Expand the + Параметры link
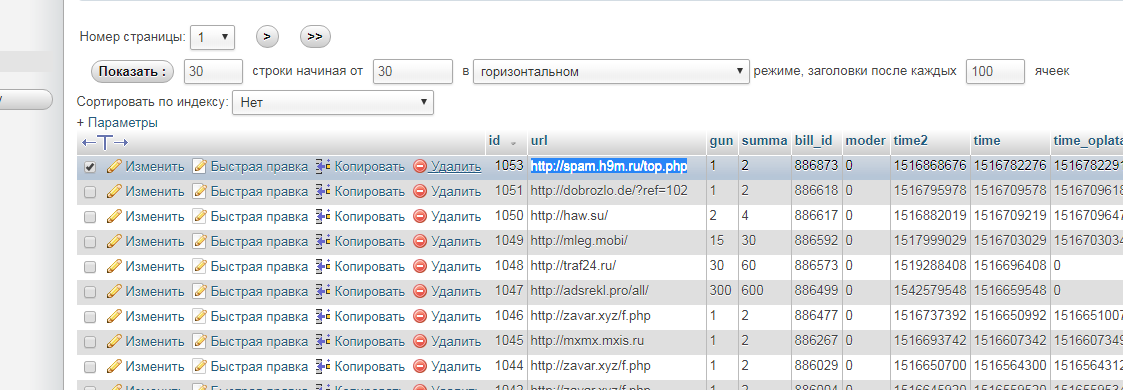This screenshot has height=390, width=1123. click(117, 122)
